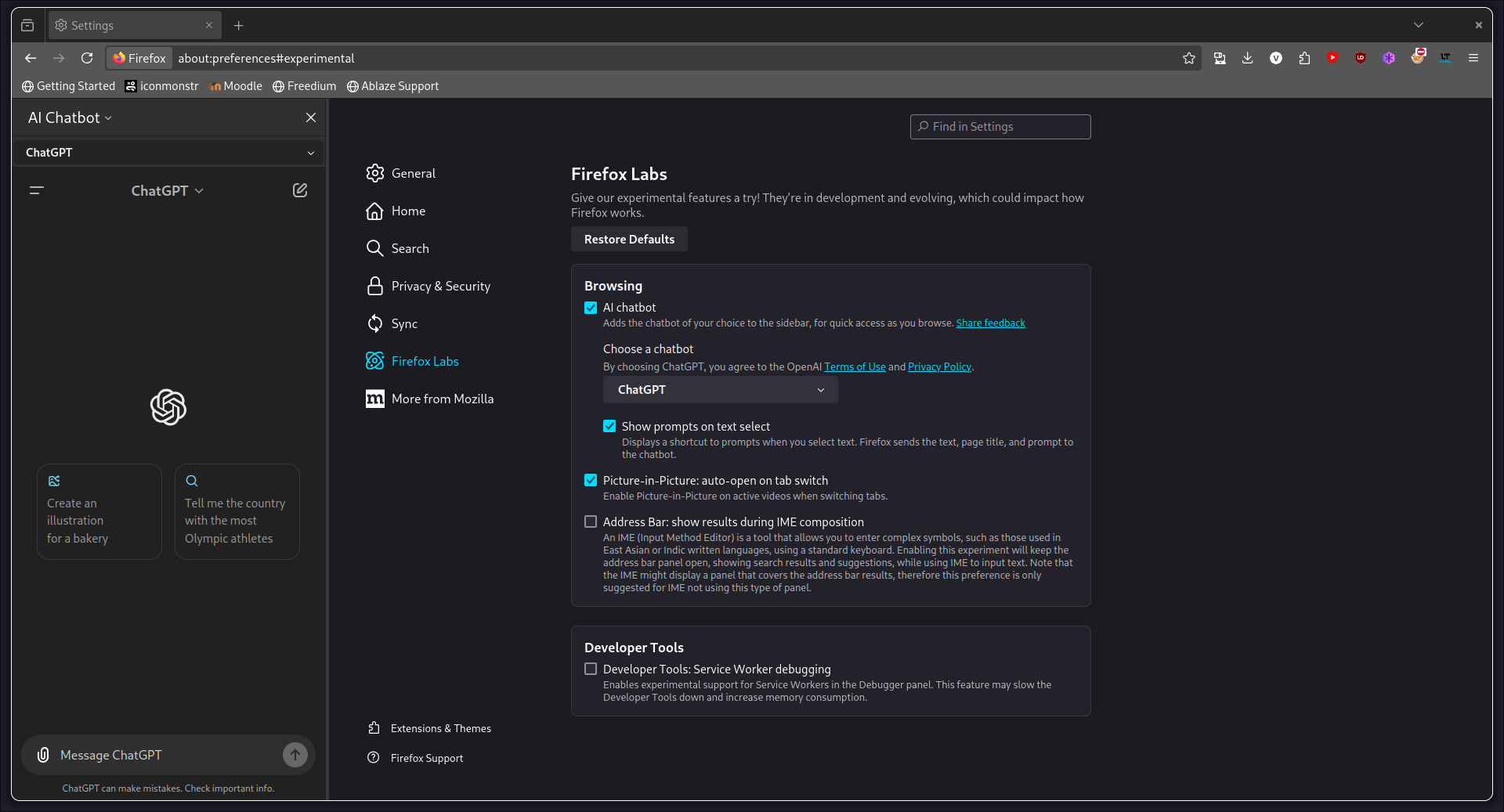The height and width of the screenshot is (812, 1504).
Task: Open the Choose a chatbot ChatGPT dropdown
Action: click(720, 389)
